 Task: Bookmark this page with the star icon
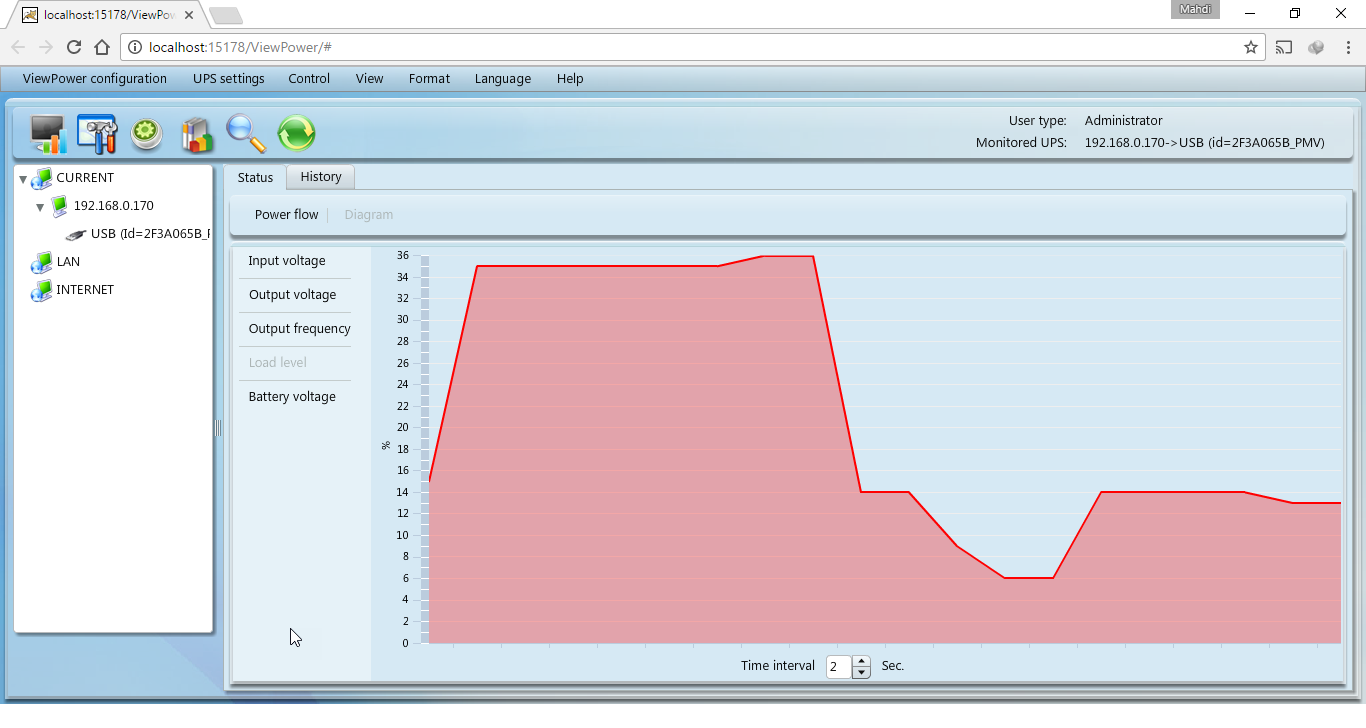pyautogui.click(x=1250, y=47)
